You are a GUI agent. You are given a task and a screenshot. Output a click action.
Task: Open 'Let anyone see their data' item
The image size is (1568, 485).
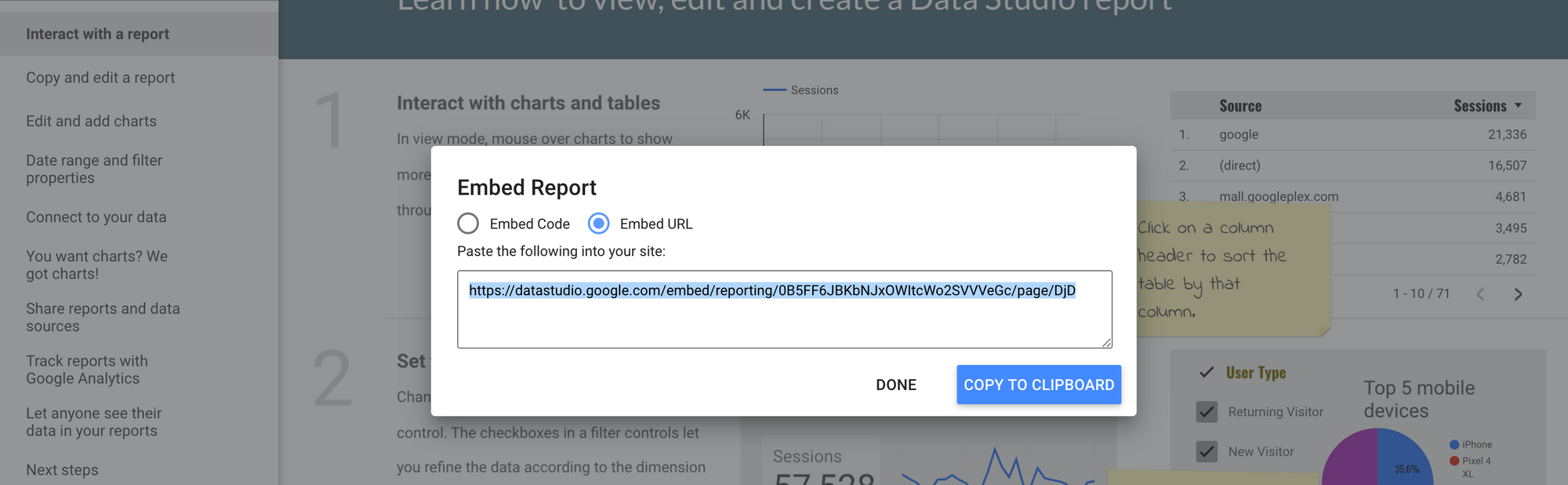(93, 421)
